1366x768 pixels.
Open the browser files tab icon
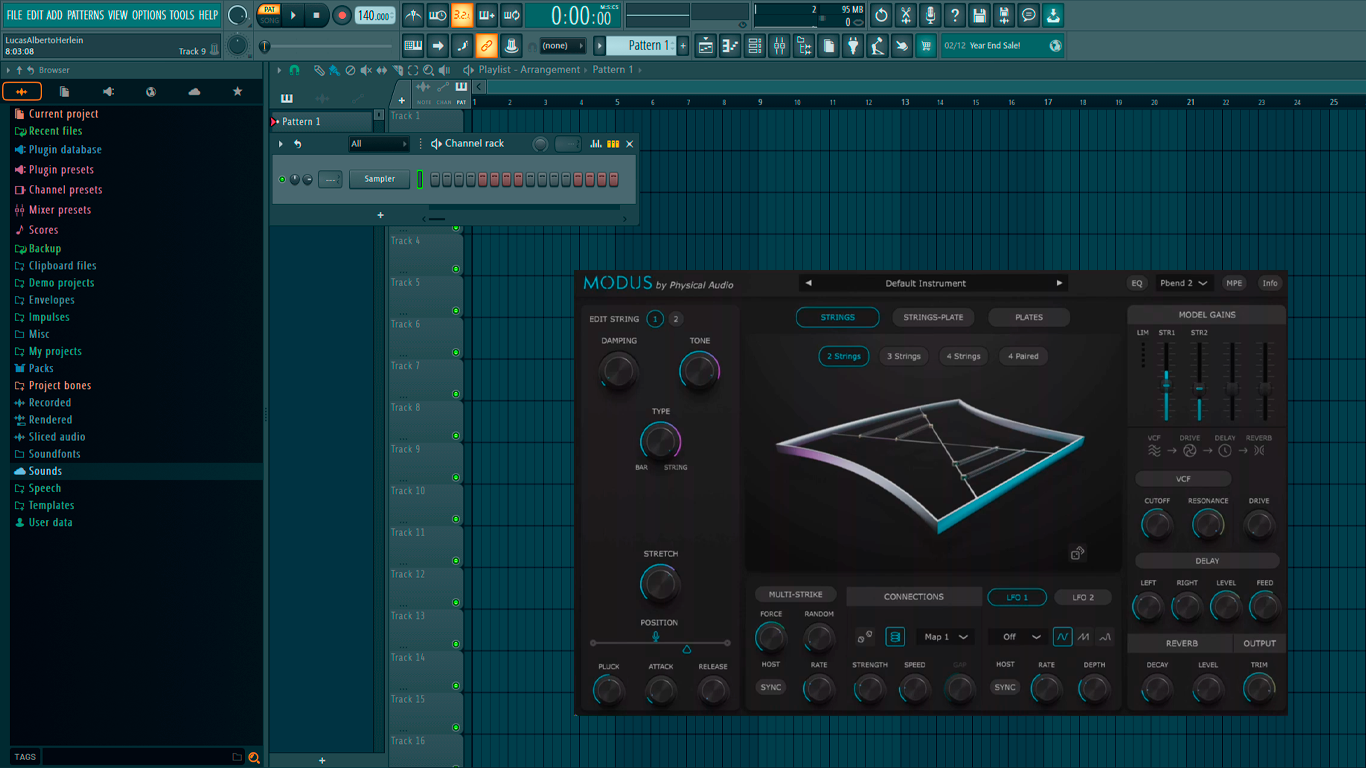tap(64, 92)
